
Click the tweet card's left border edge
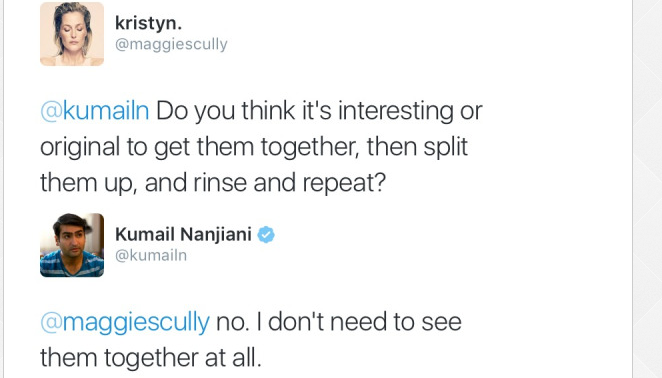(x=4, y=189)
